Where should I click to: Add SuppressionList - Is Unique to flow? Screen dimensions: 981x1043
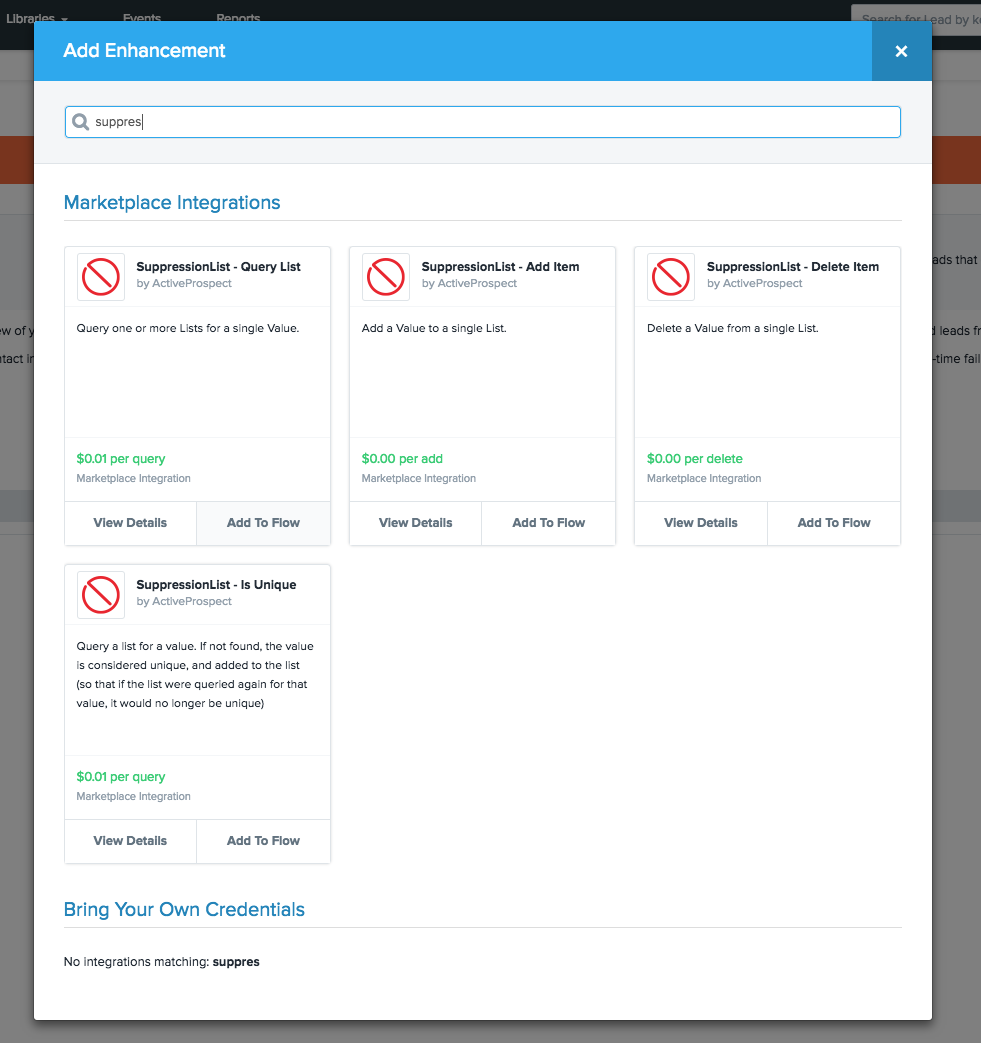(x=263, y=841)
